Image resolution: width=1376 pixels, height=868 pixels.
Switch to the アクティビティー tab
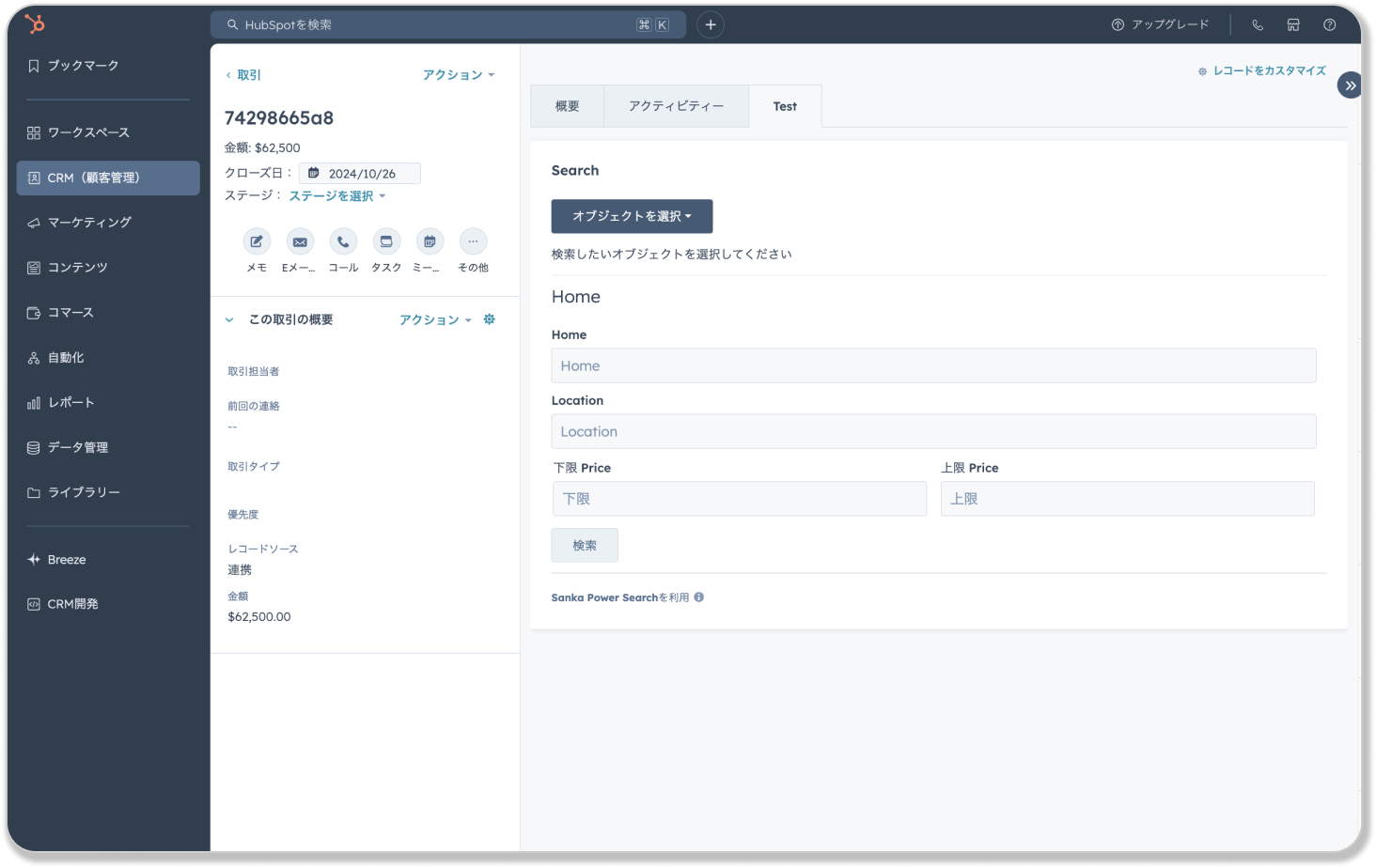tap(676, 106)
